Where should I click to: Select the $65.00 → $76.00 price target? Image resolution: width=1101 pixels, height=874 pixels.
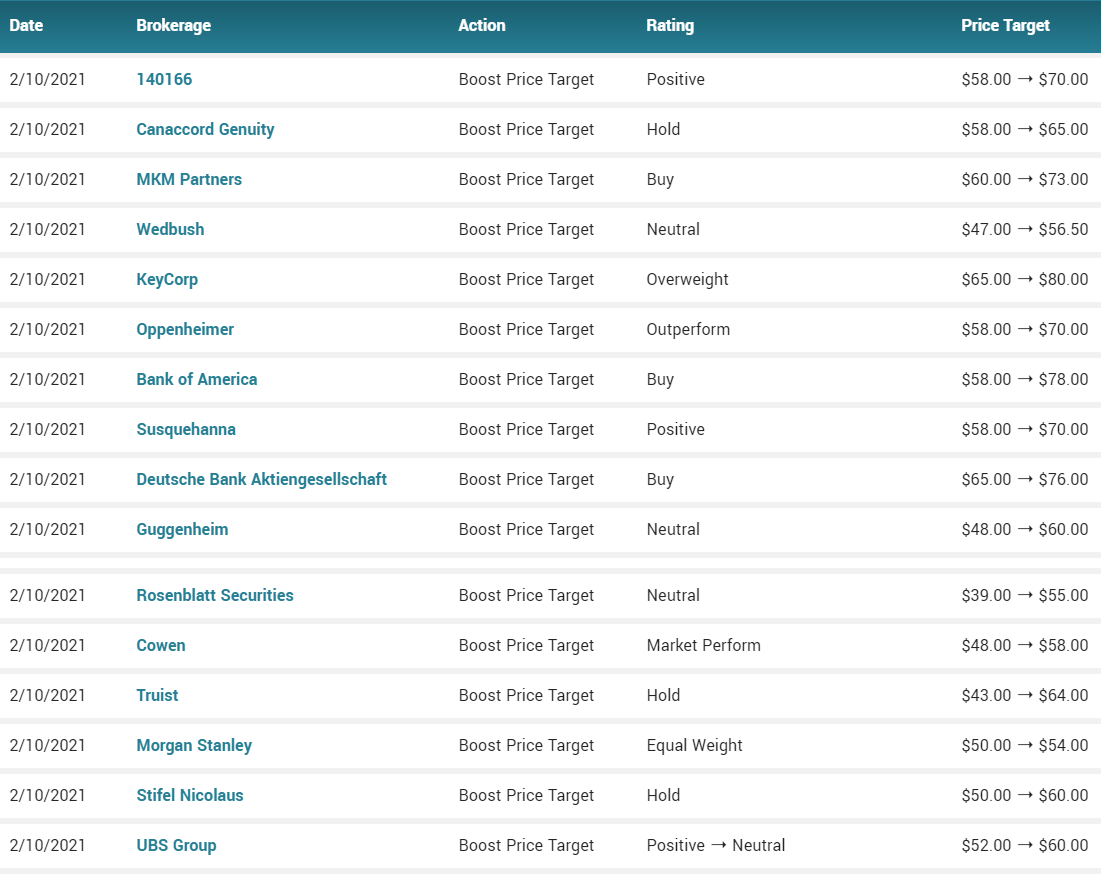coord(1024,479)
